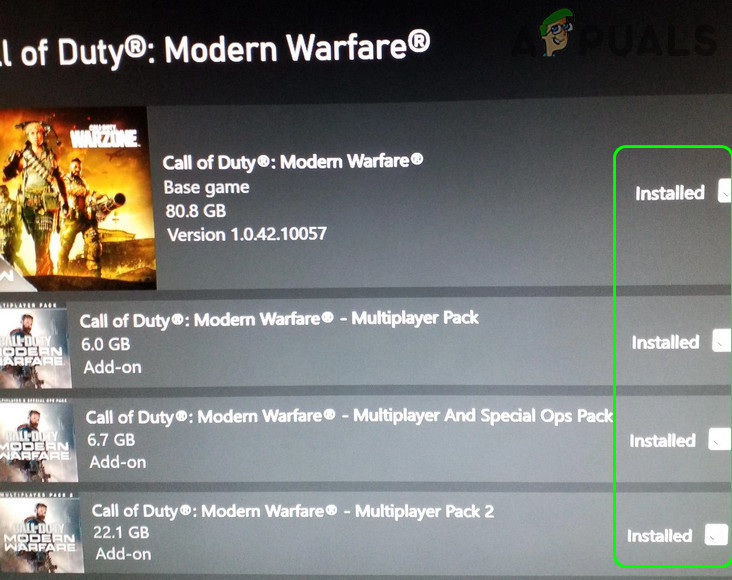The height and width of the screenshot is (580, 732).
Task: Click the 80.8 GB size text
Action: coord(196,211)
